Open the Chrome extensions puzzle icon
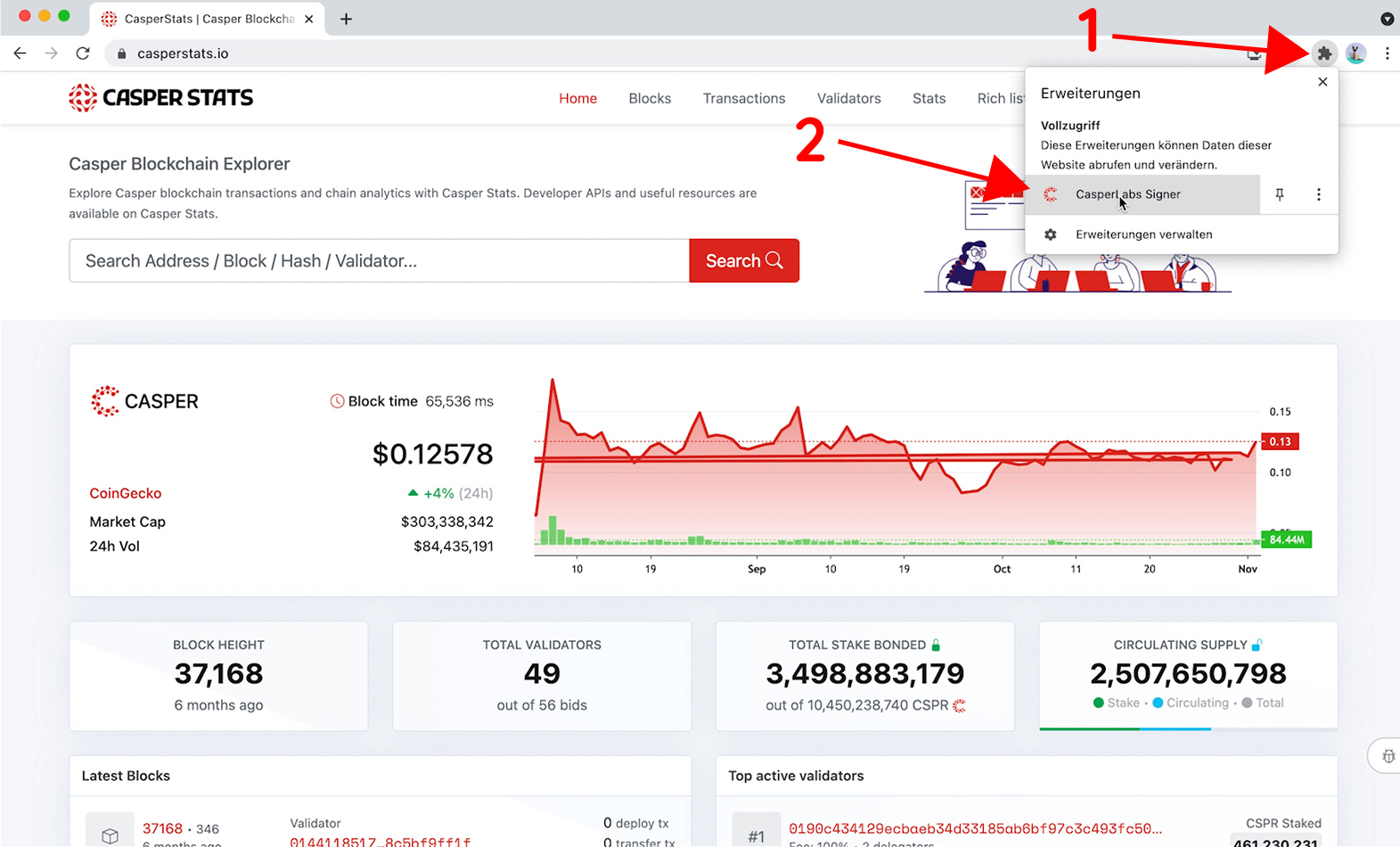1400x847 pixels. point(1324,53)
